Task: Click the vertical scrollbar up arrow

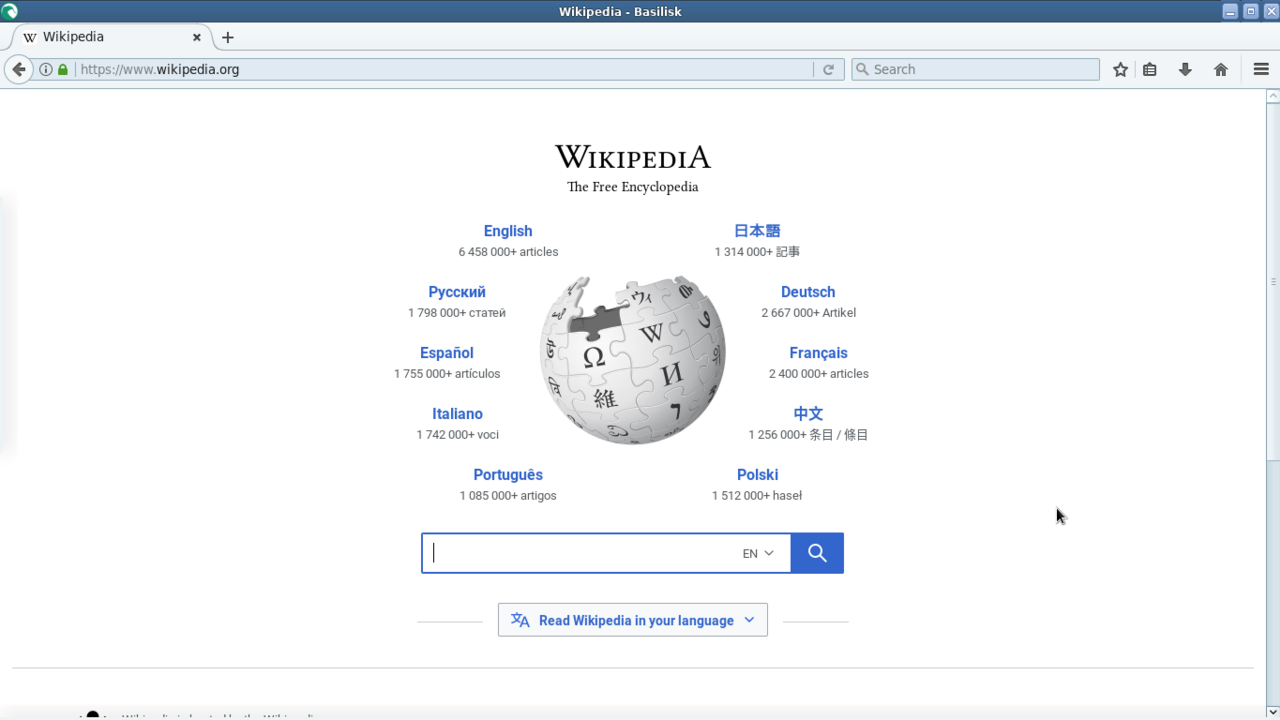Action: click(x=1273, y=96)
